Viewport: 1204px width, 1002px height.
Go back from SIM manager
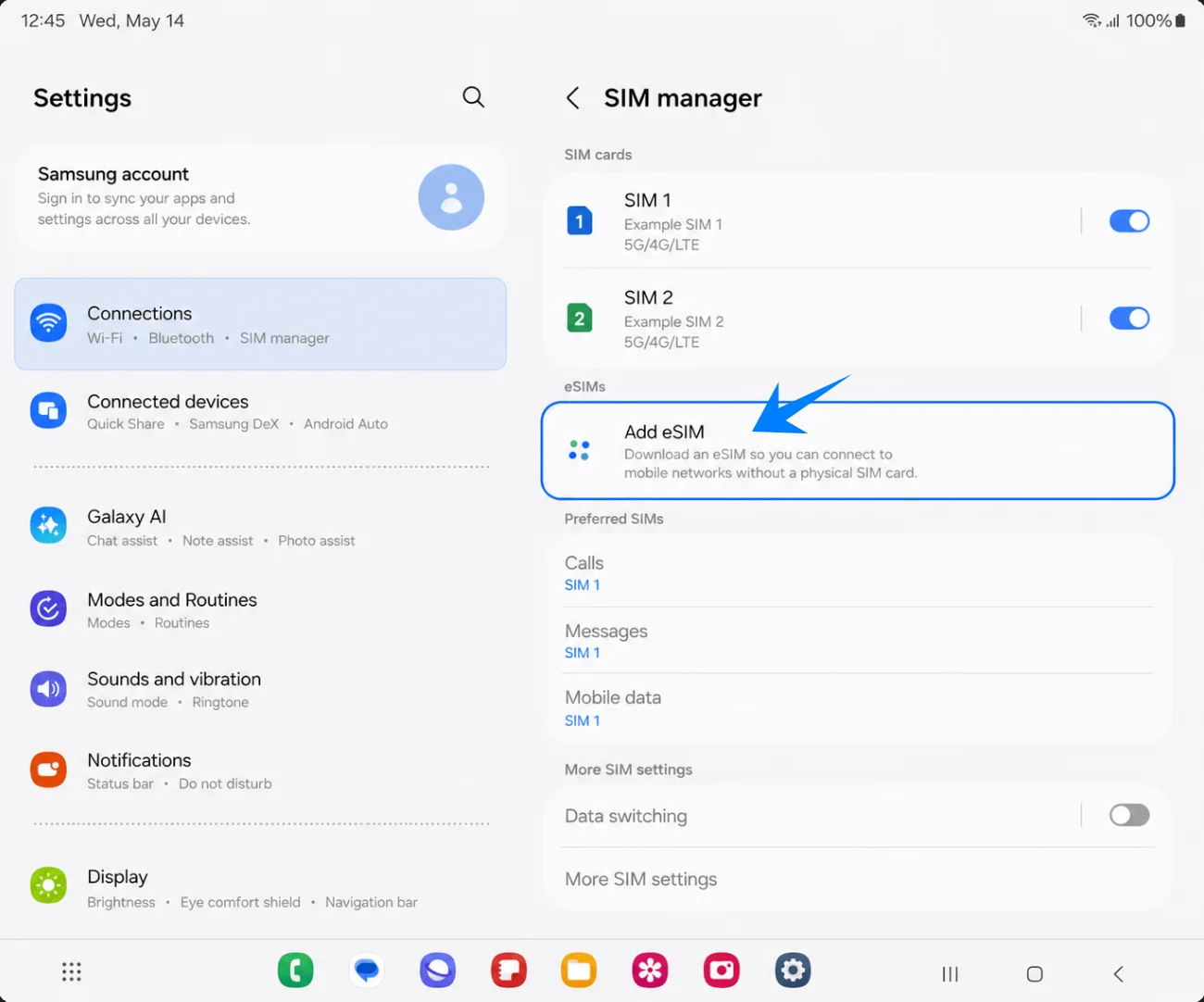[573, 98]
